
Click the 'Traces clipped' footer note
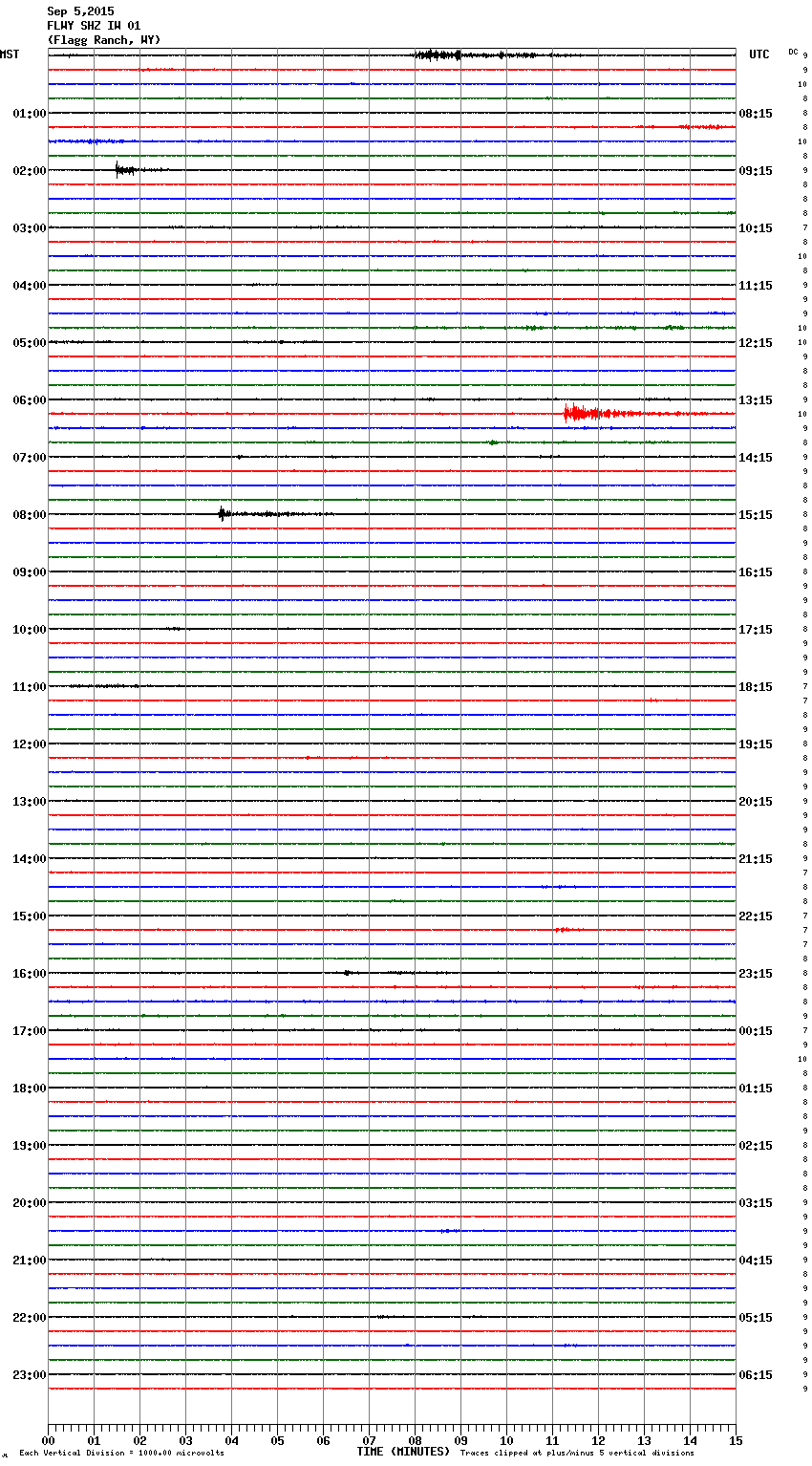click(577, 1454)
